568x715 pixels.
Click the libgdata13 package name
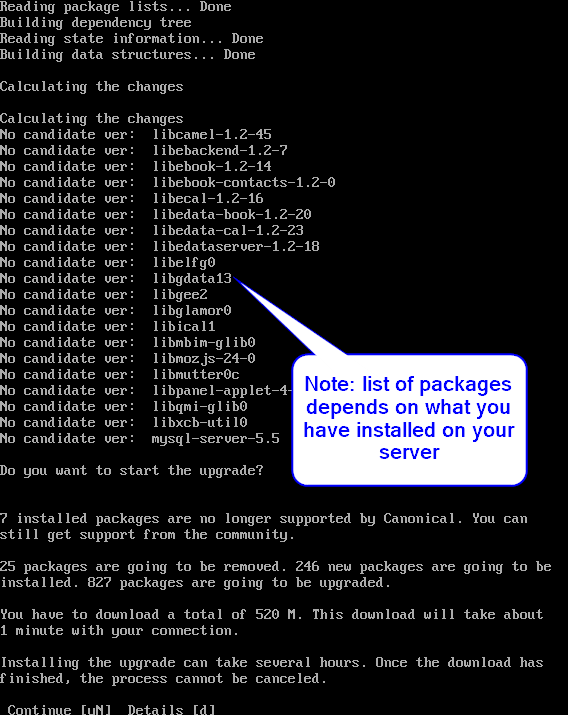(192, 279)
